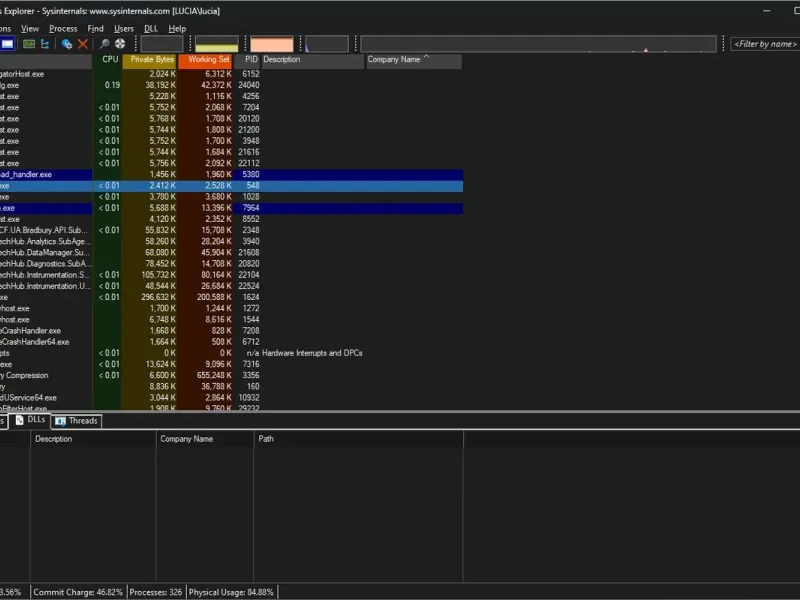The image size is (800, 600).
Task: Click Processes: 326 status bar entry
Action: [156, 592]
